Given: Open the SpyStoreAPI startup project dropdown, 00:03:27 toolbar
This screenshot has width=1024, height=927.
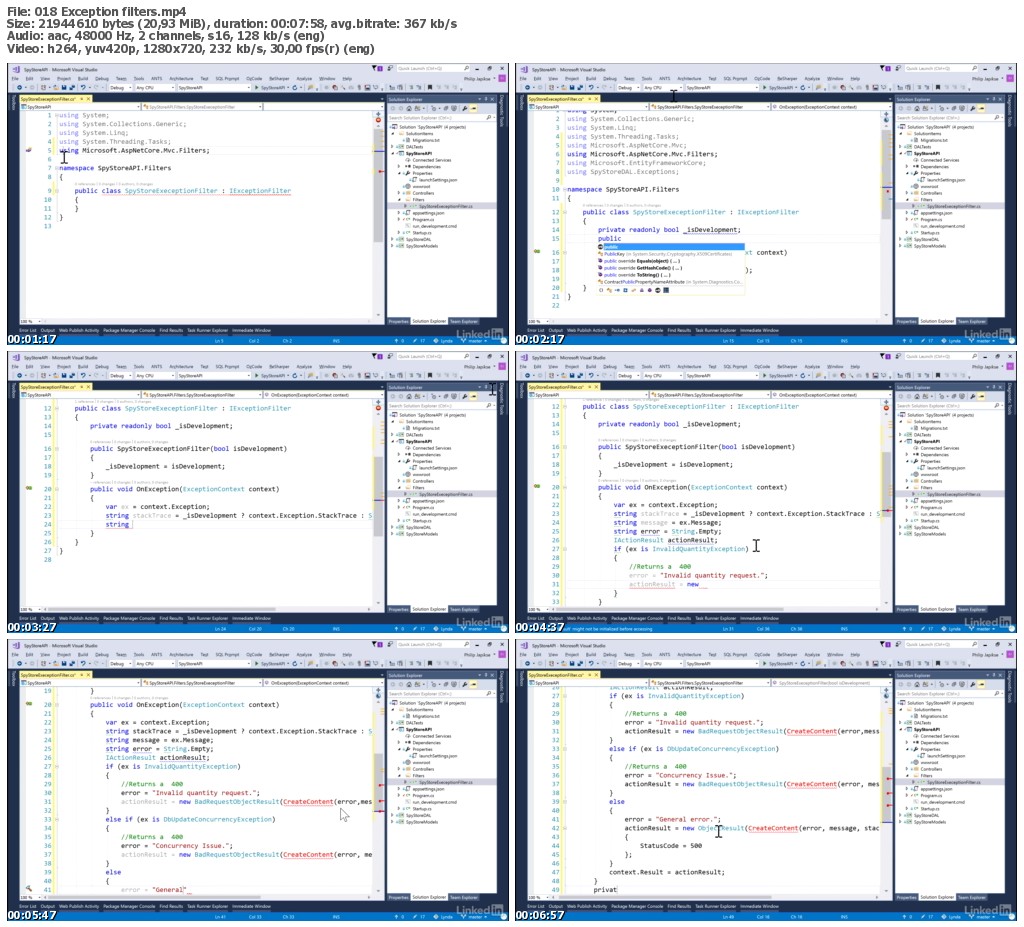Looking at the screenshot, I should pyautogui.click(x=214, y=376).
